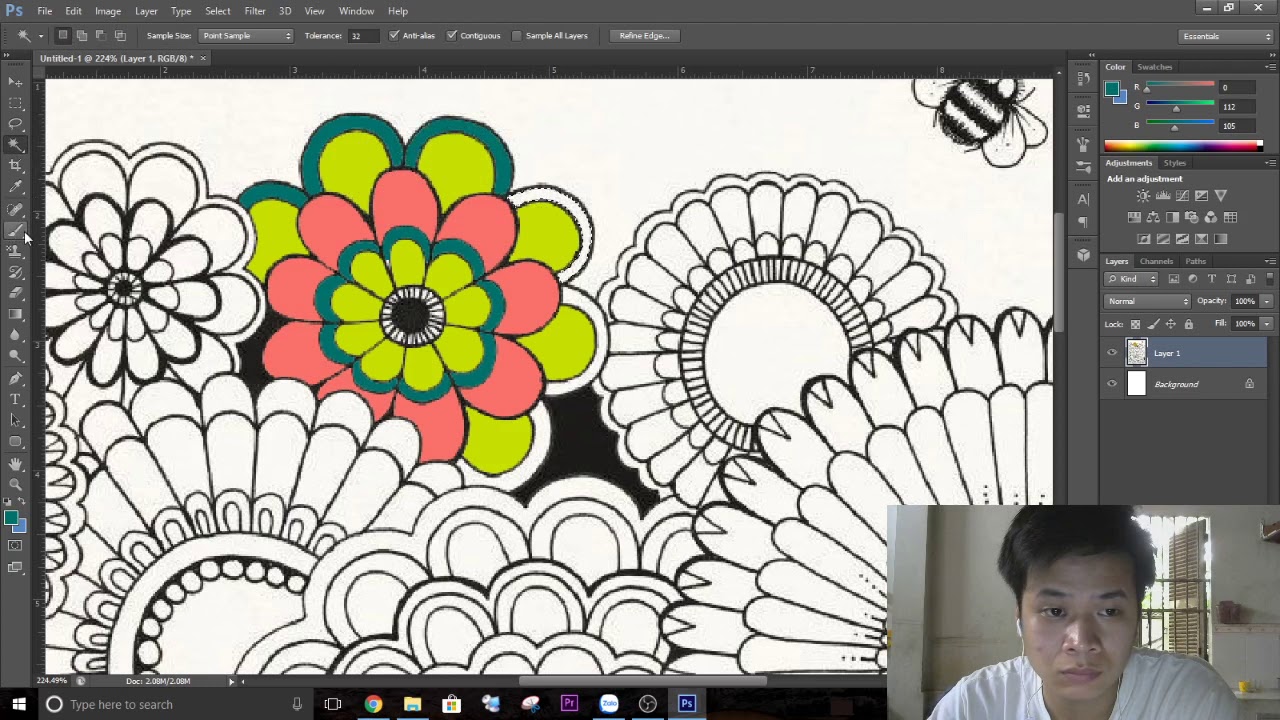Open the Essentials workspace dropdown
The height and width of the screenshot is (720, 1280).
(1225, 36)
